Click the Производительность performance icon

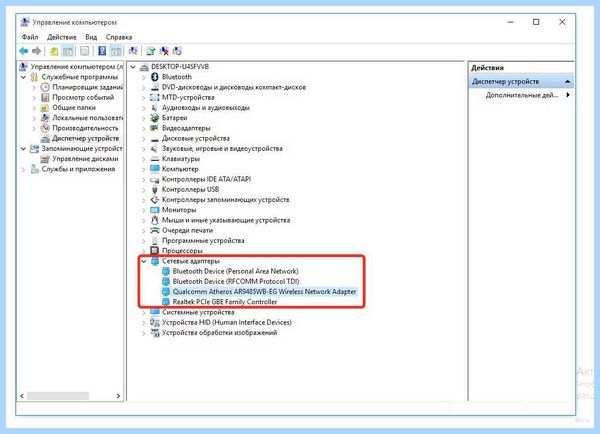click(x=45, y=128)
